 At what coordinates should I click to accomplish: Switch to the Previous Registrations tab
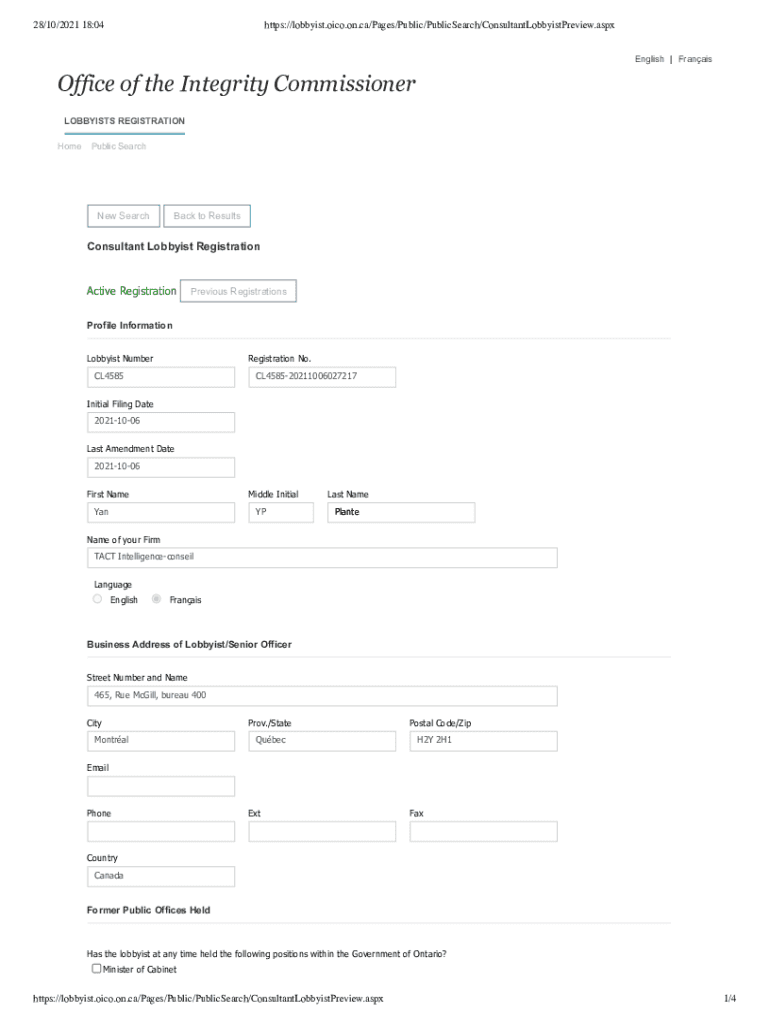click(x=238, y=290)
